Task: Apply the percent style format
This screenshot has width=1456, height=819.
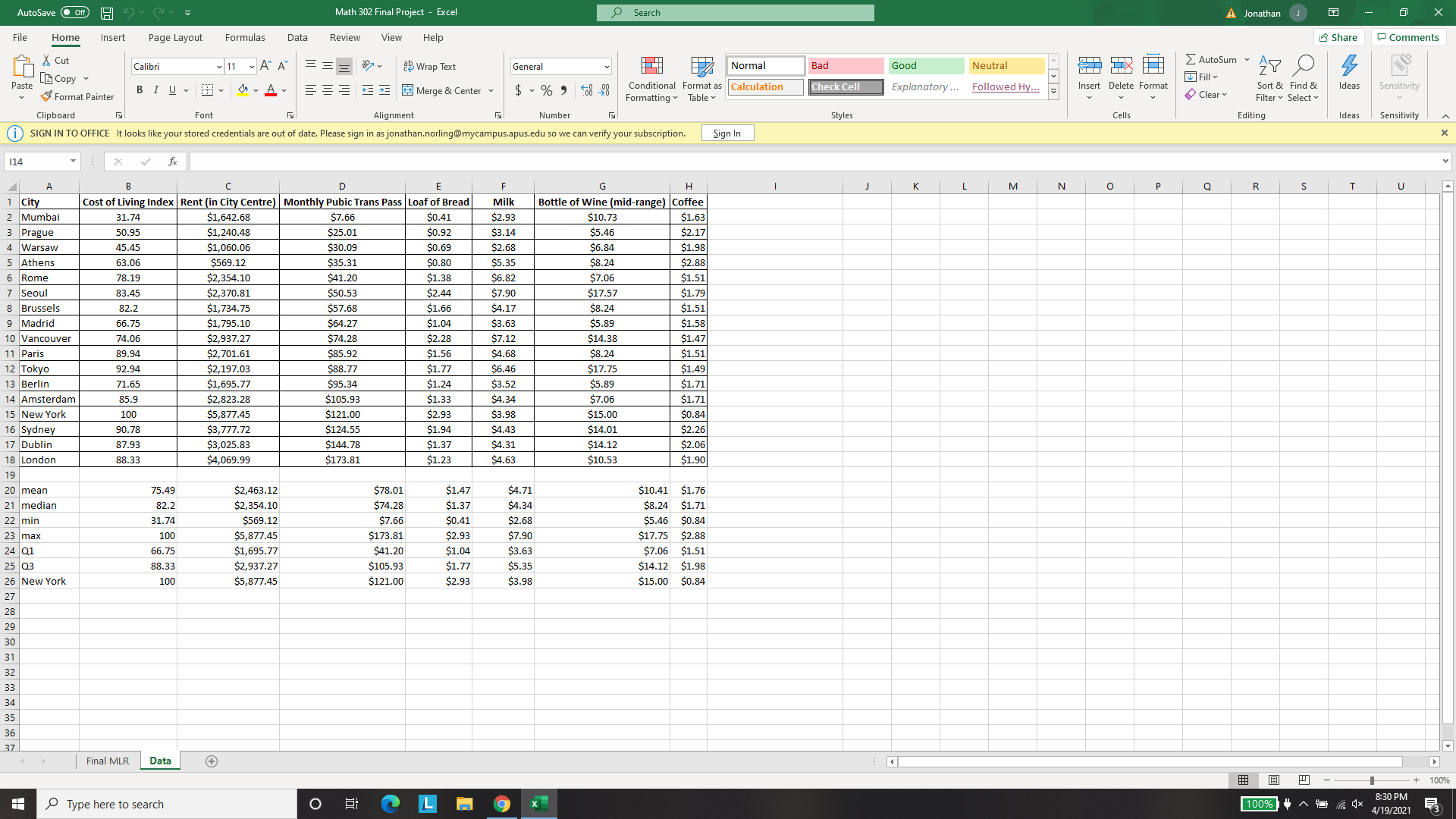Action: tap(546, 90)
